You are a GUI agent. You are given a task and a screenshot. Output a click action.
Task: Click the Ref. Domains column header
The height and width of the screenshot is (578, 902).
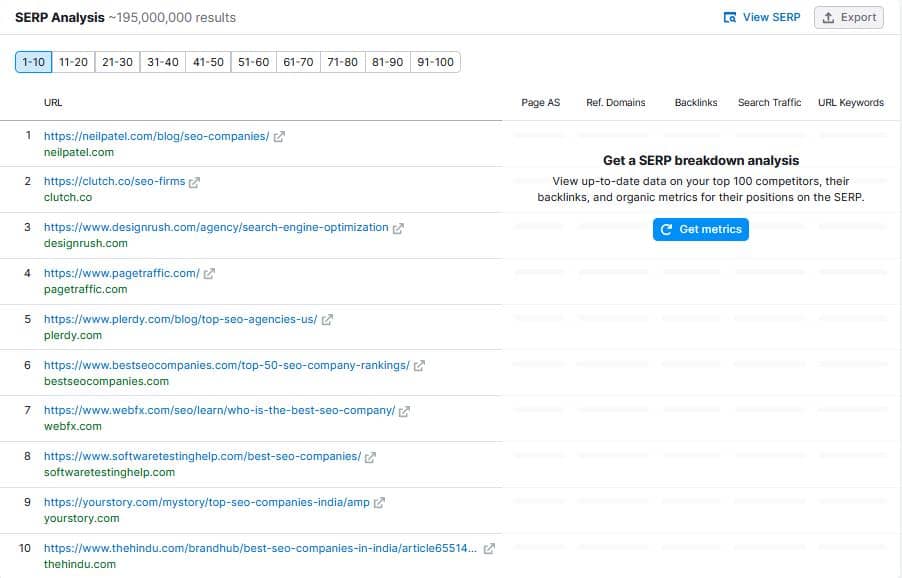[616, 102]
